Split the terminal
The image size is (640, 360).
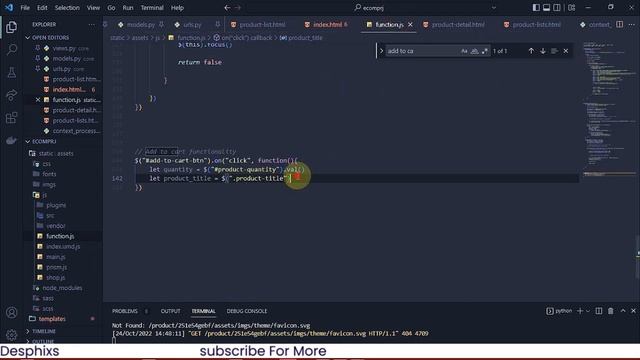(598, 311)
